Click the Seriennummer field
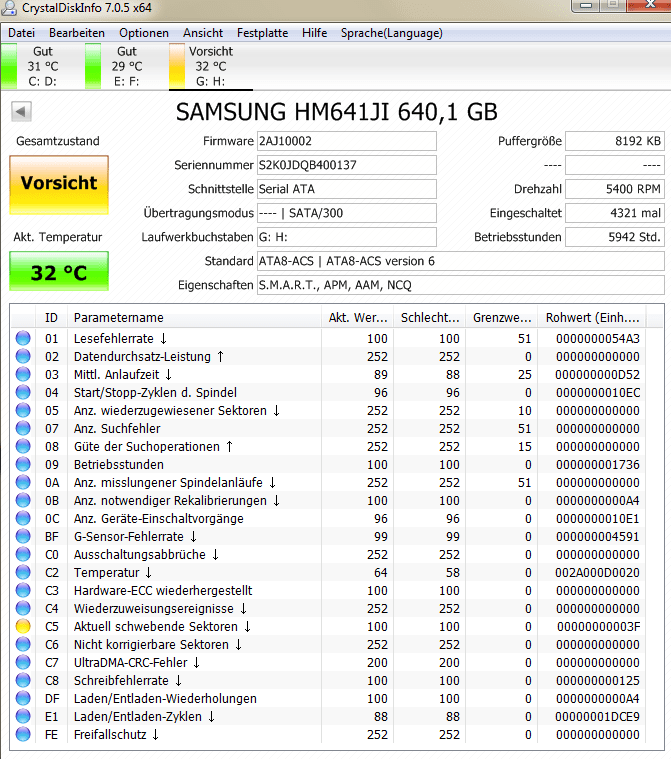 [x=347, y=165]
